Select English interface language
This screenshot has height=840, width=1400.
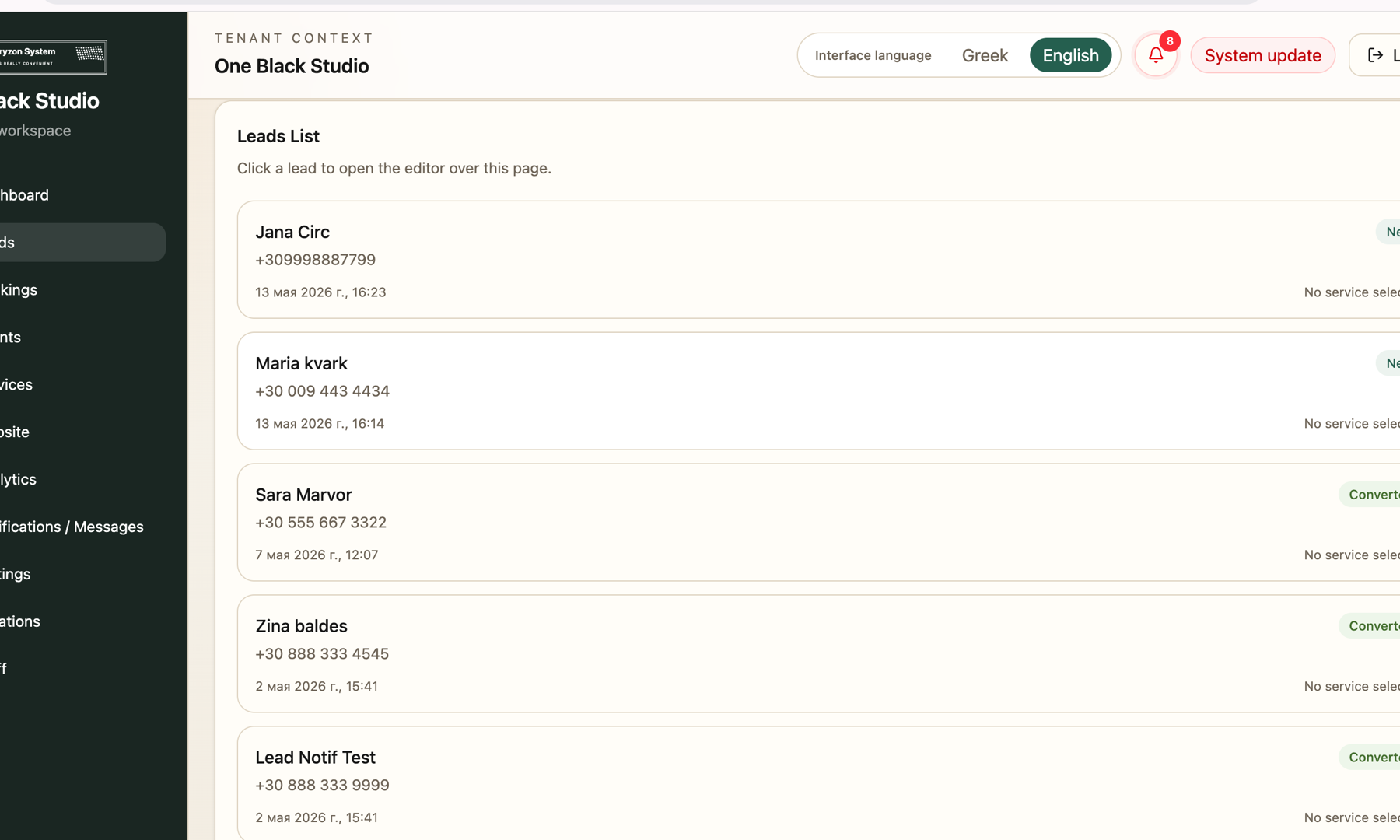1070,55
